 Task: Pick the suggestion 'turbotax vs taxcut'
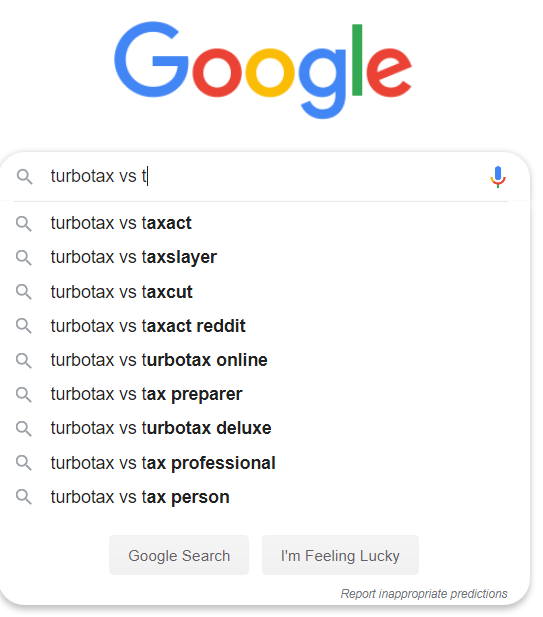tap(264, 292)
